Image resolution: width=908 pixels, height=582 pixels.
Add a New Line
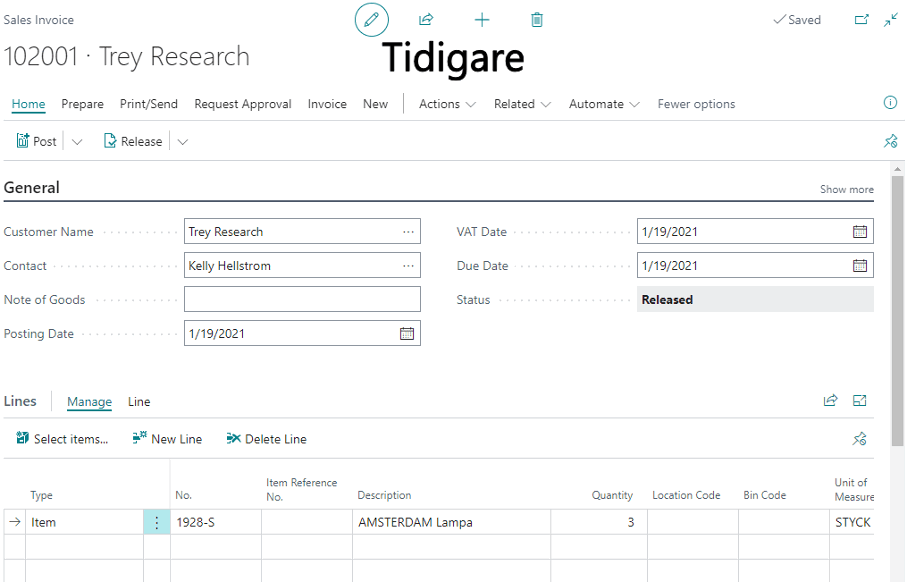tap(167, 439)
